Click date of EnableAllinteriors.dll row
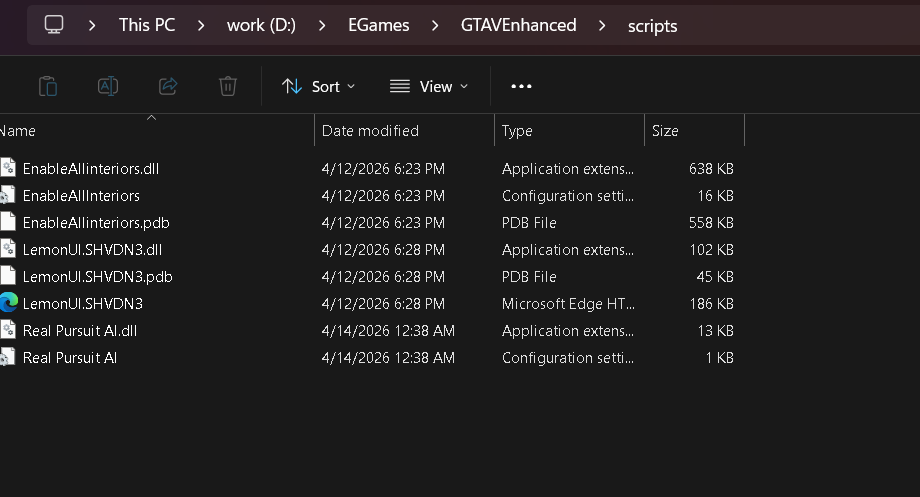Screen dimensions: 920x497 383,168
